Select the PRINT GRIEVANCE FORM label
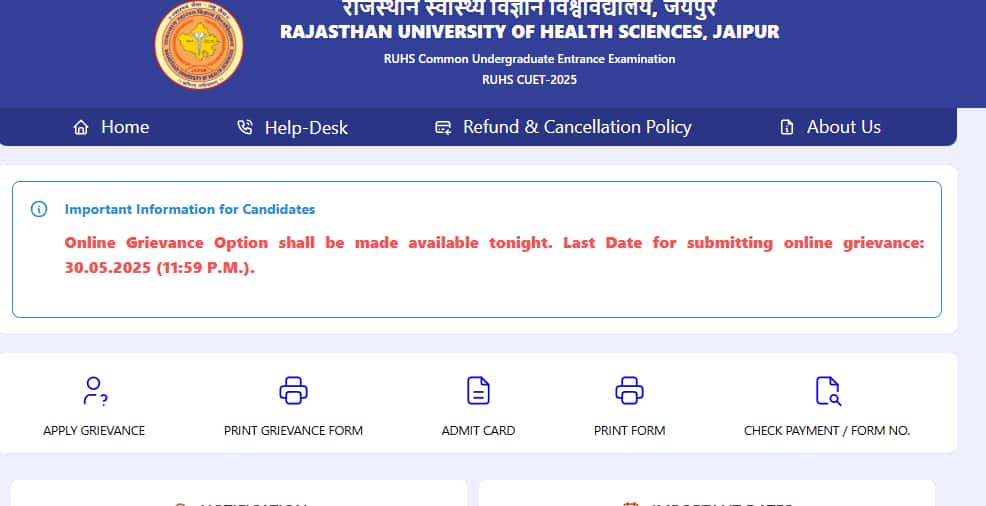 click(x=293, y=430)
